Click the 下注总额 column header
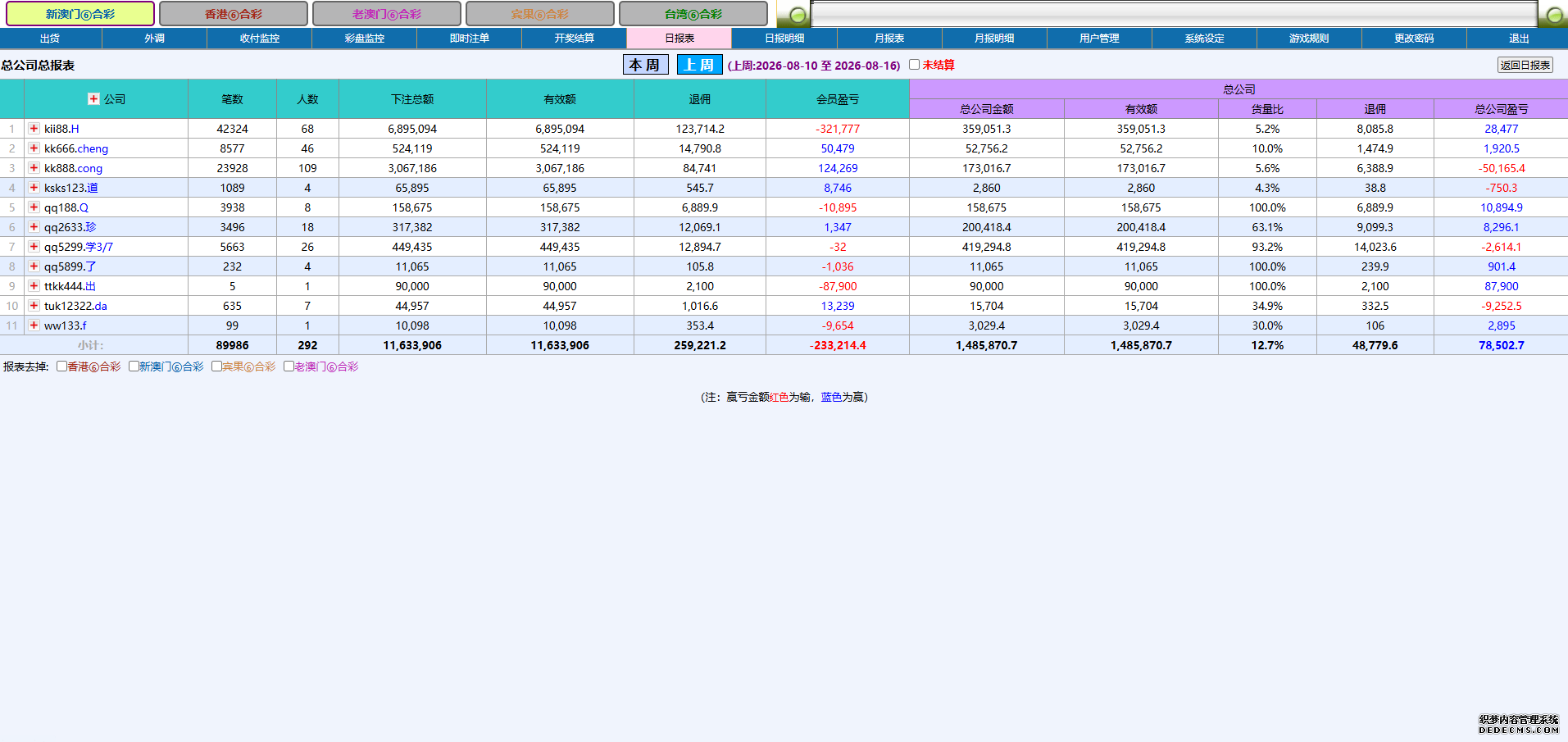 412,99
